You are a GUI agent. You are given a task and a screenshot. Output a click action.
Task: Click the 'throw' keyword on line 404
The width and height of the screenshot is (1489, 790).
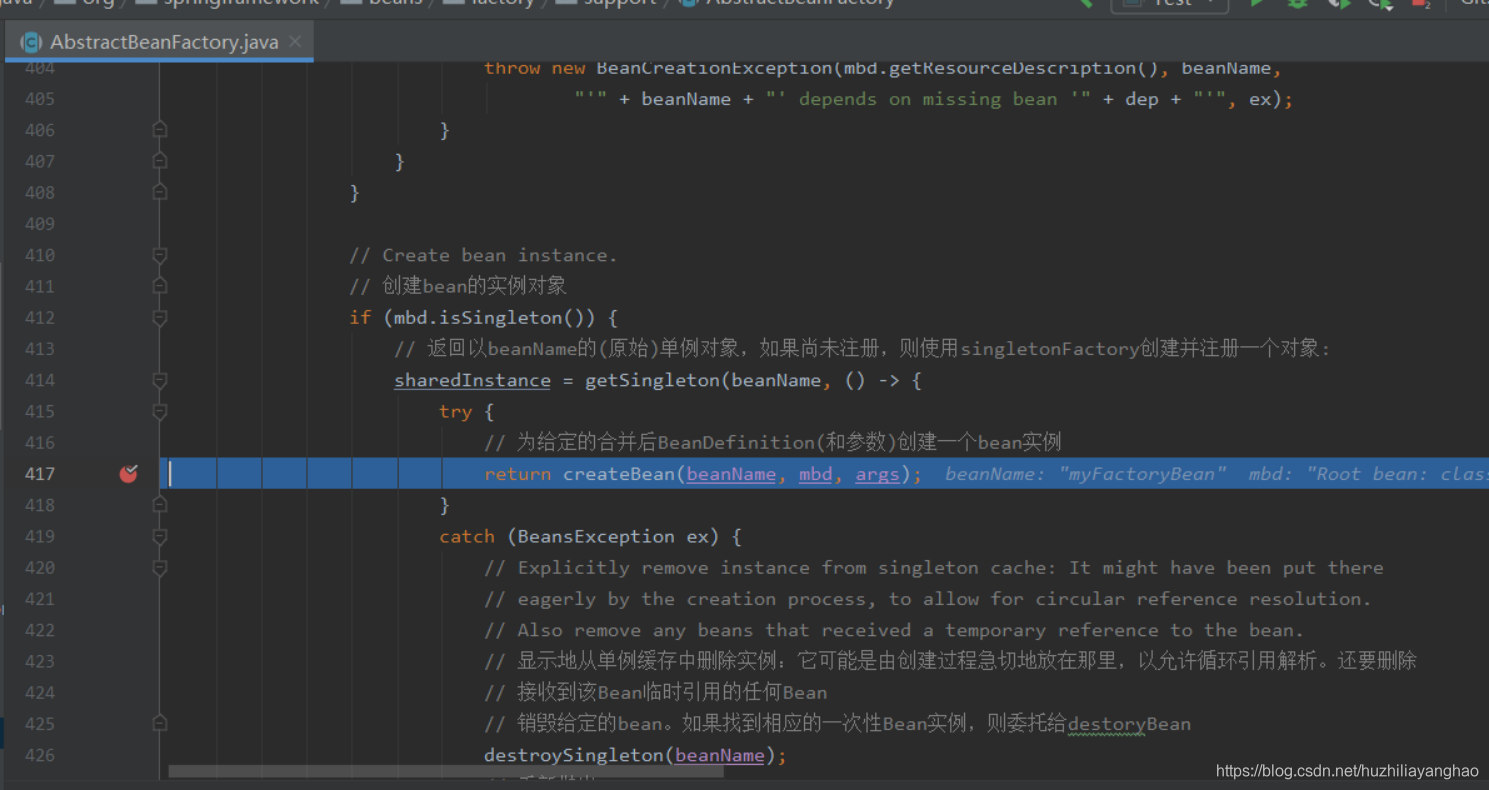(512, 68)
